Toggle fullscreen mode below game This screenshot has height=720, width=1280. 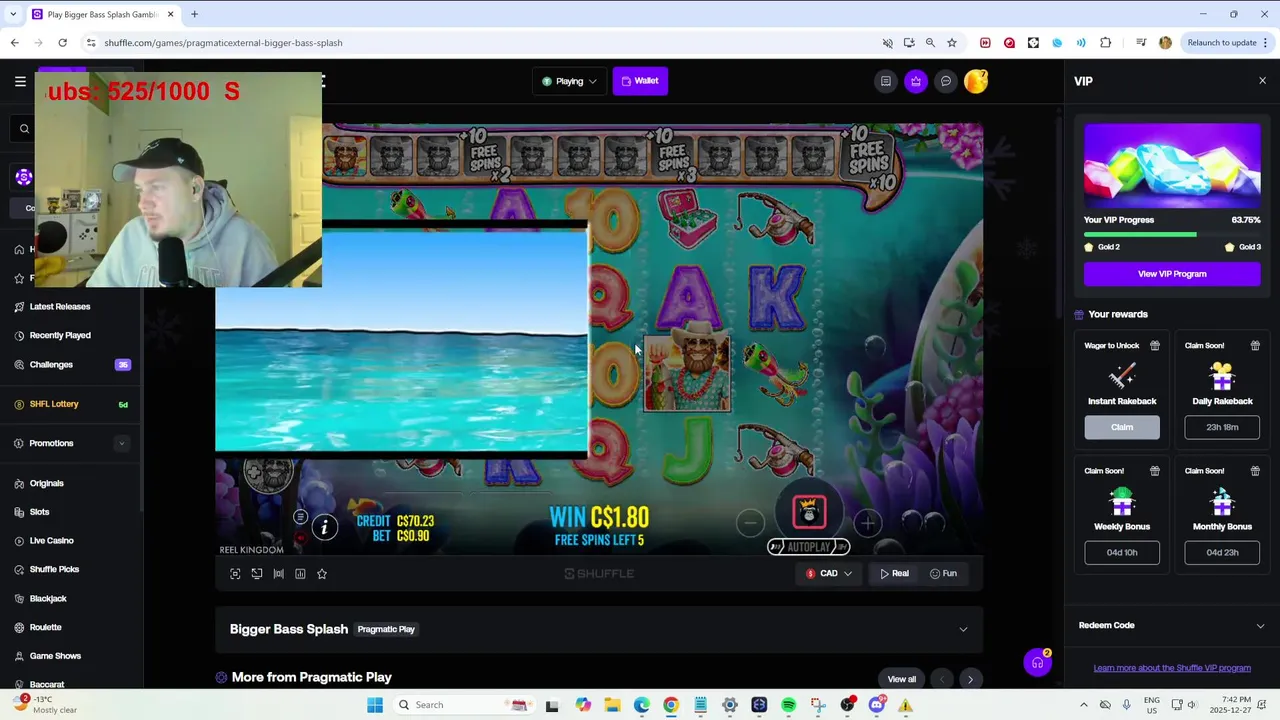[235, 573]
